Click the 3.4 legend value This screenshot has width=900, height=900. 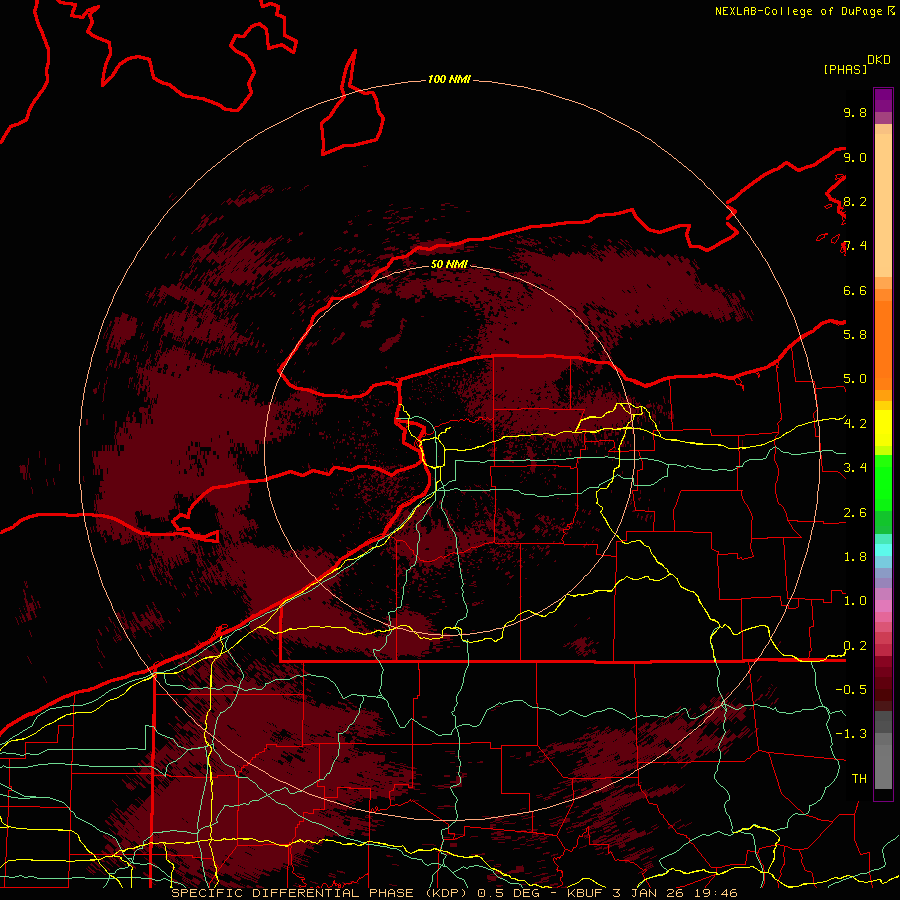click(855, 468)
